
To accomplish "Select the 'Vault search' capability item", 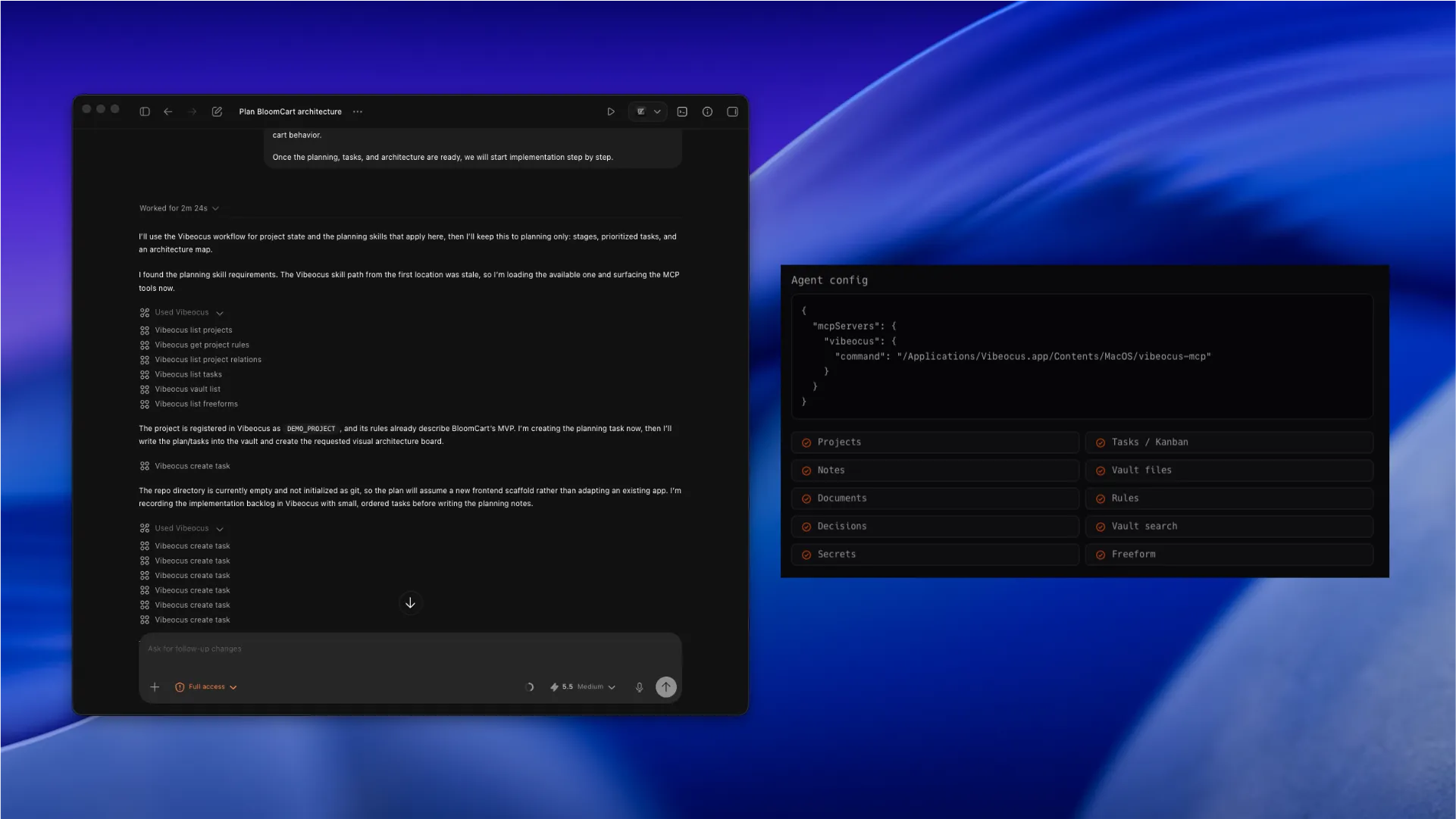I will coord(1229,527).
